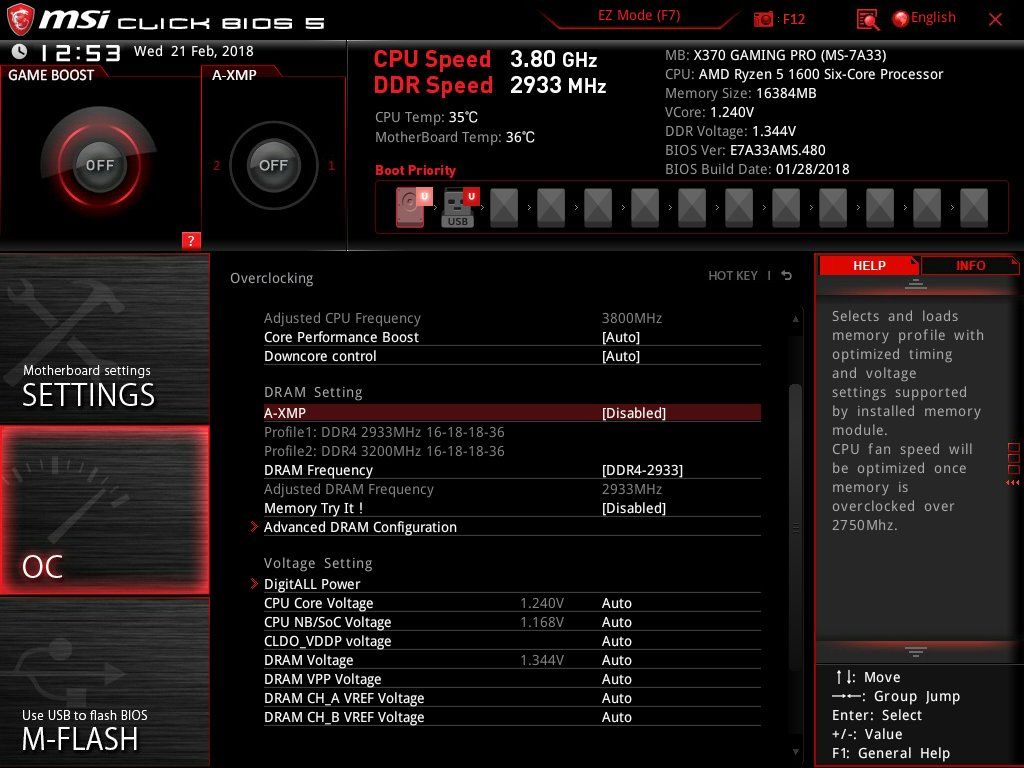Image resolution: width=1024 pixels, height=768 pixels.
Task: Change Memory Try It ! [Disabled] value
Action: pyautogui.click(x=633, y=507)
